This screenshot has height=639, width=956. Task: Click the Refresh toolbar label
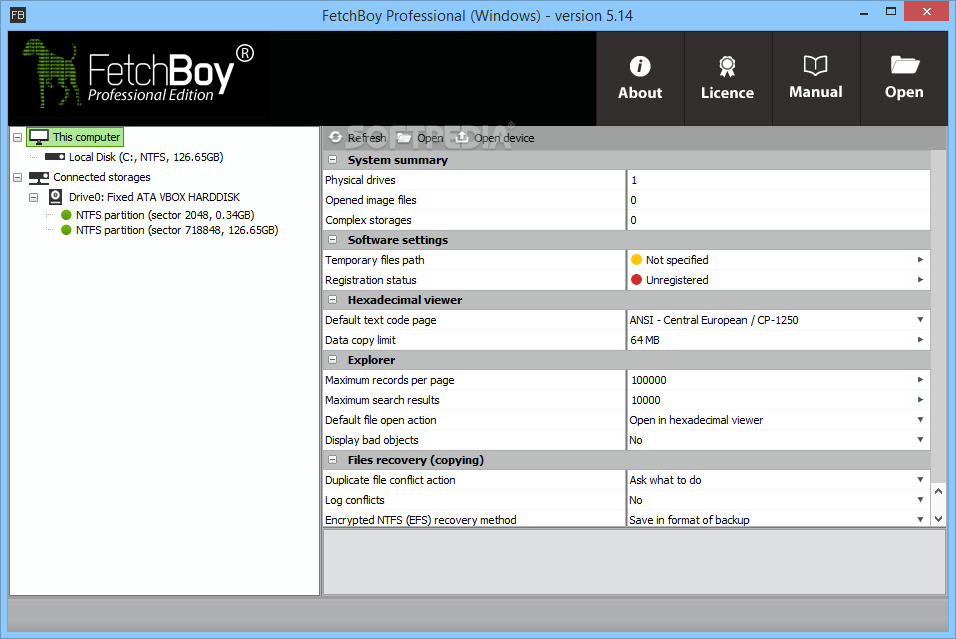coord(366,138)
